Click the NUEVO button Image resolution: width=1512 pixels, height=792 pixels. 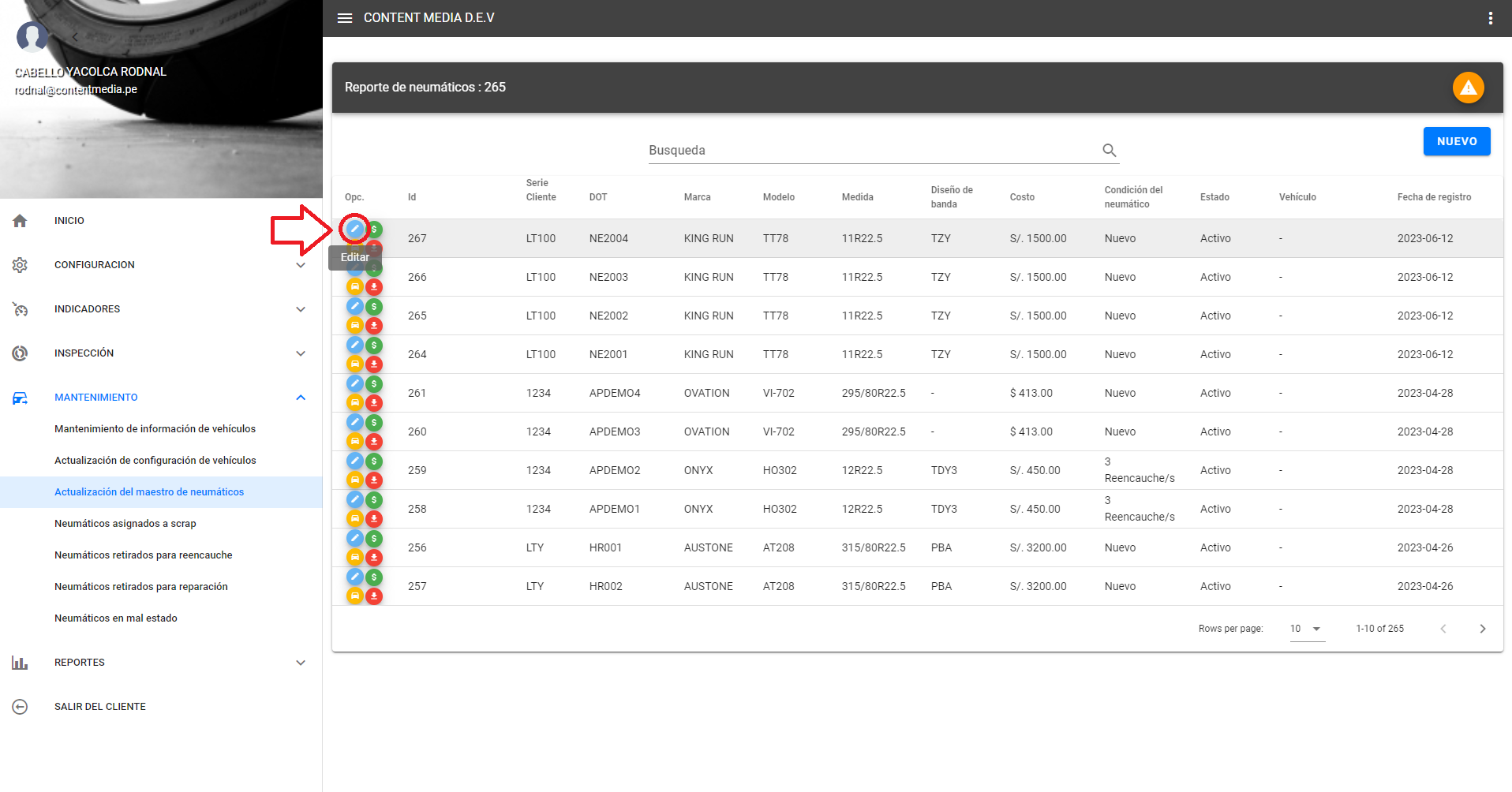coord(1456,141)
